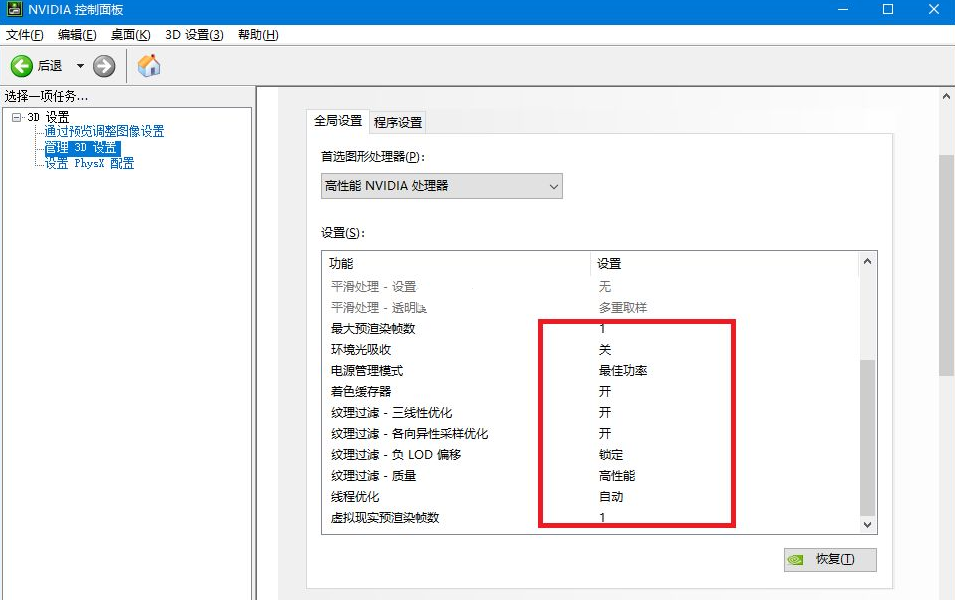Open the 桌面(K) menu
Viewport: 955px width, 600px height.
point(130,35)
